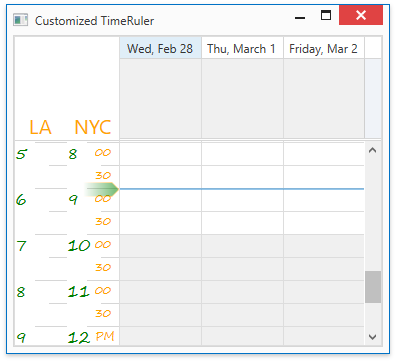This screenshot has width=396, height=362.
Task: Click the scroll up arrow
Action: tap(373, 150)
